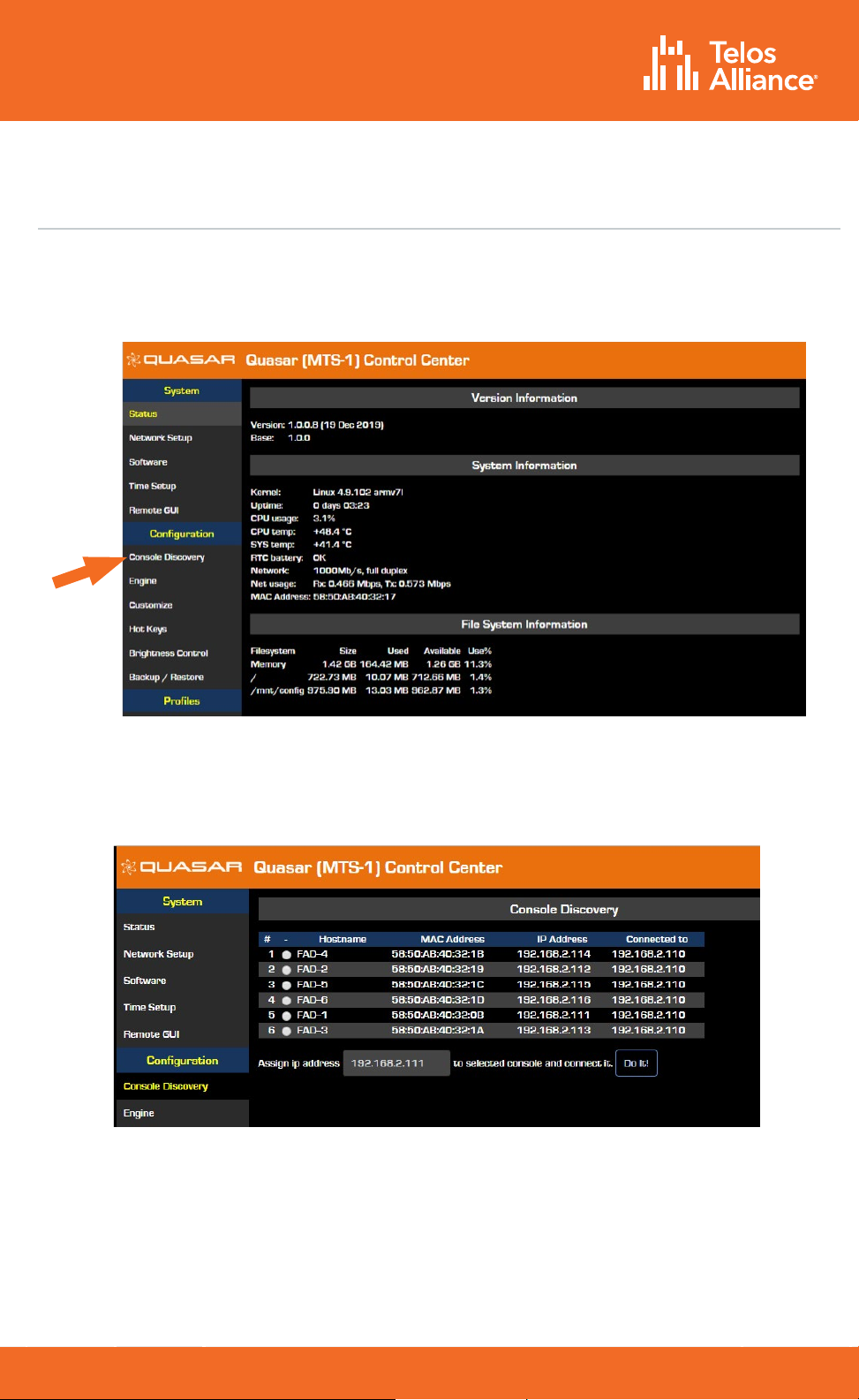Click the Hostname column header
859x1400 pixels.
coord(343,940)
